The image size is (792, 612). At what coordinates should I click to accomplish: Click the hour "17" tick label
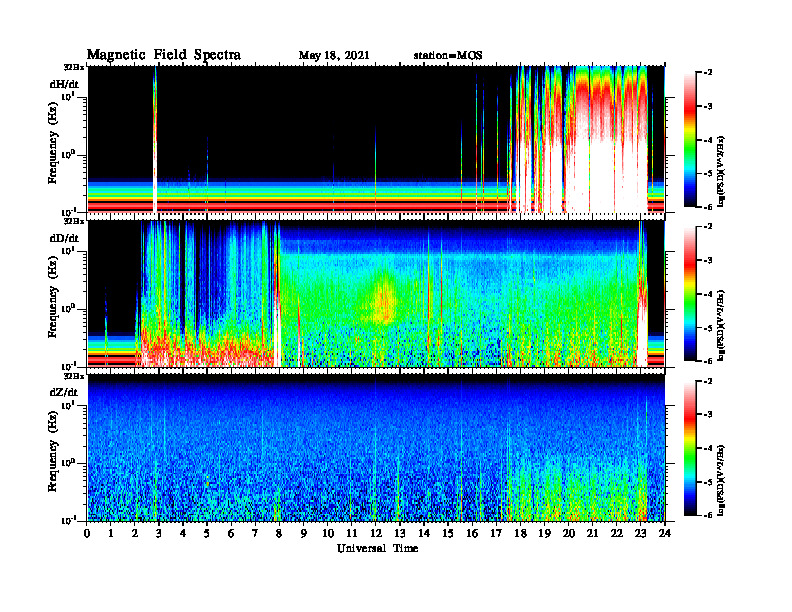click(x=496, y=533)
